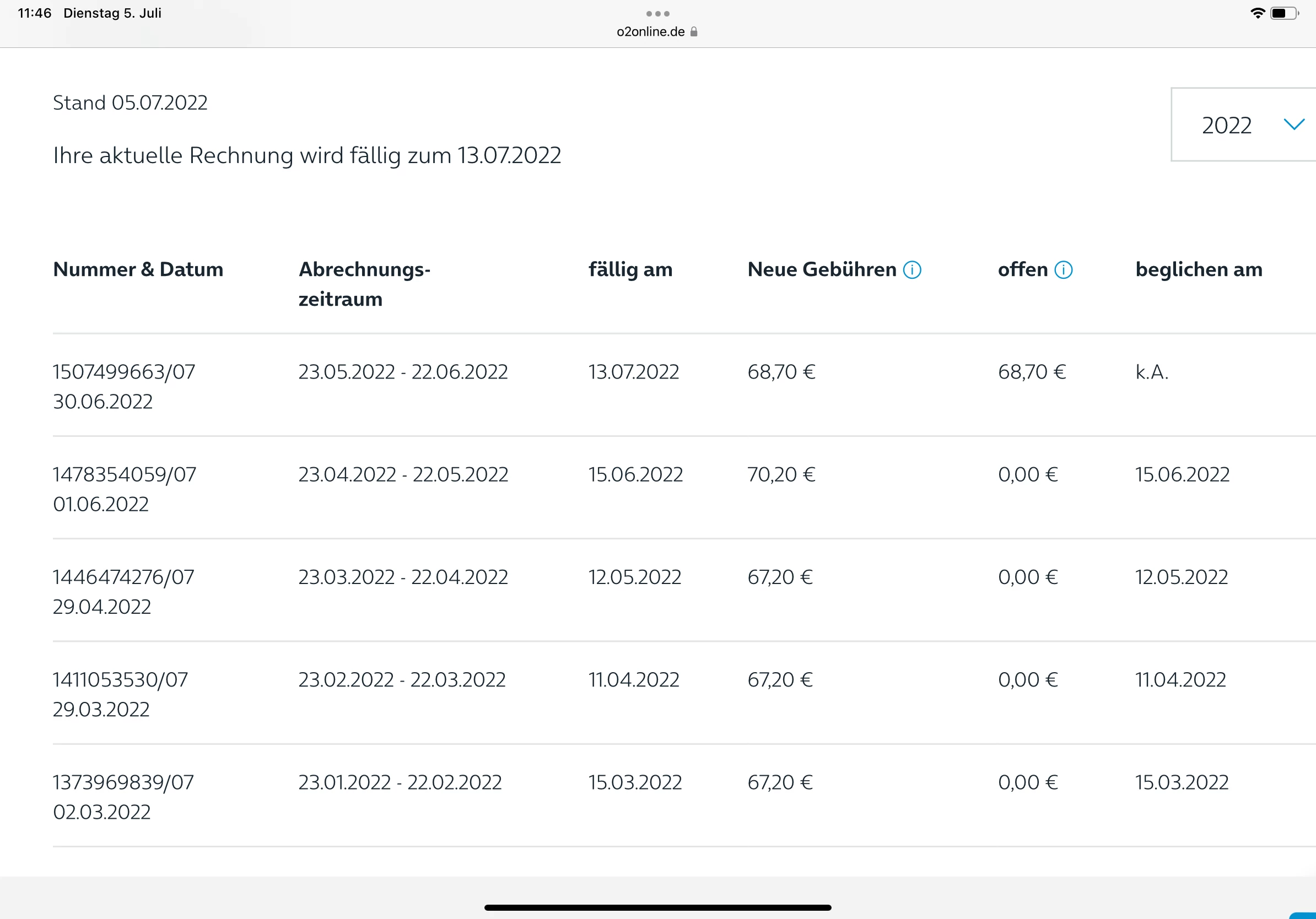Tap the lock icon beside o2online.de
Image resolution: width=1316 pixels, height=919 pixels.
pyautogui.click(x=693, y=32)
